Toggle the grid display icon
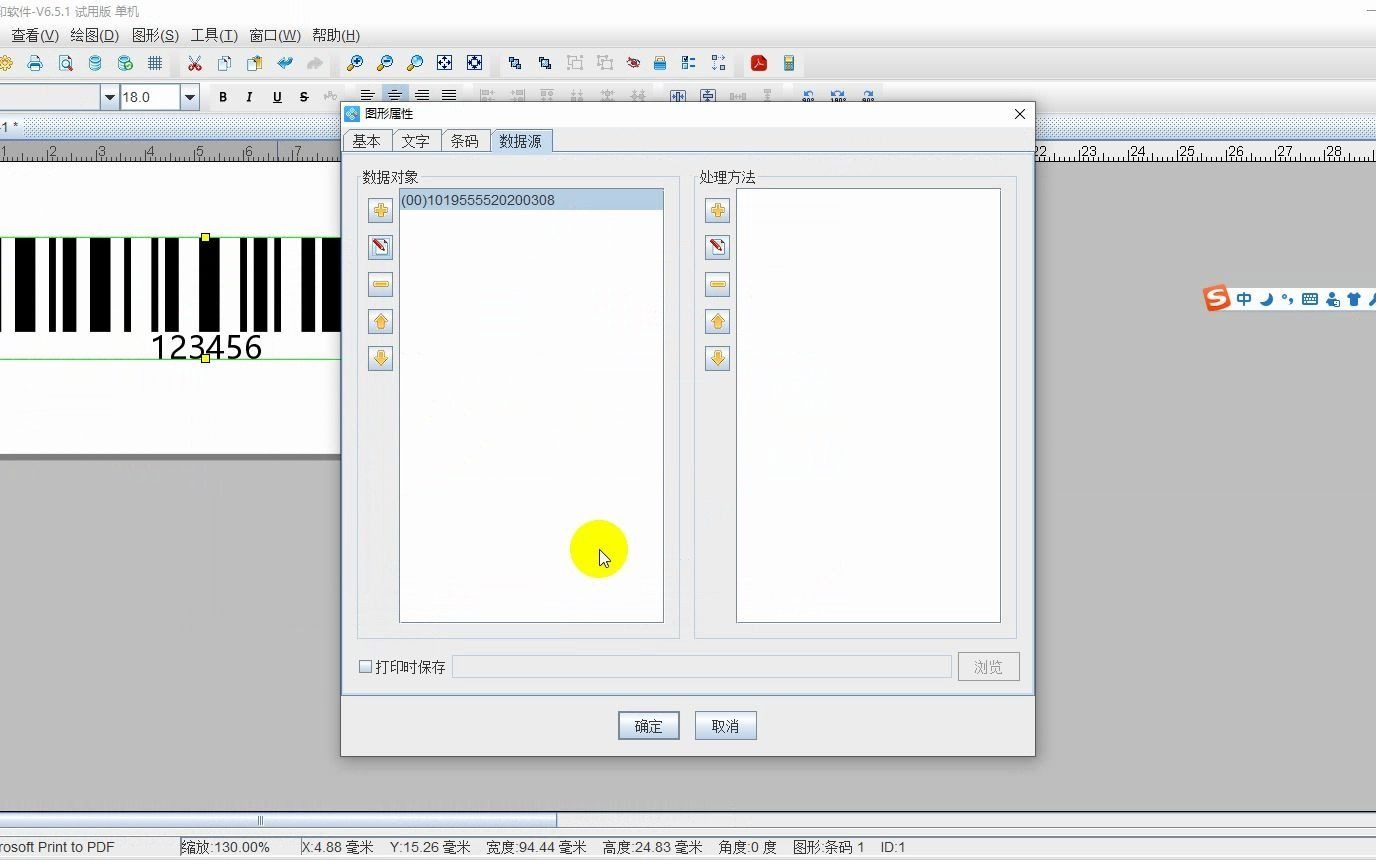Image resolution: width=1376 pixels, height=860 pixels. point(155,63)
